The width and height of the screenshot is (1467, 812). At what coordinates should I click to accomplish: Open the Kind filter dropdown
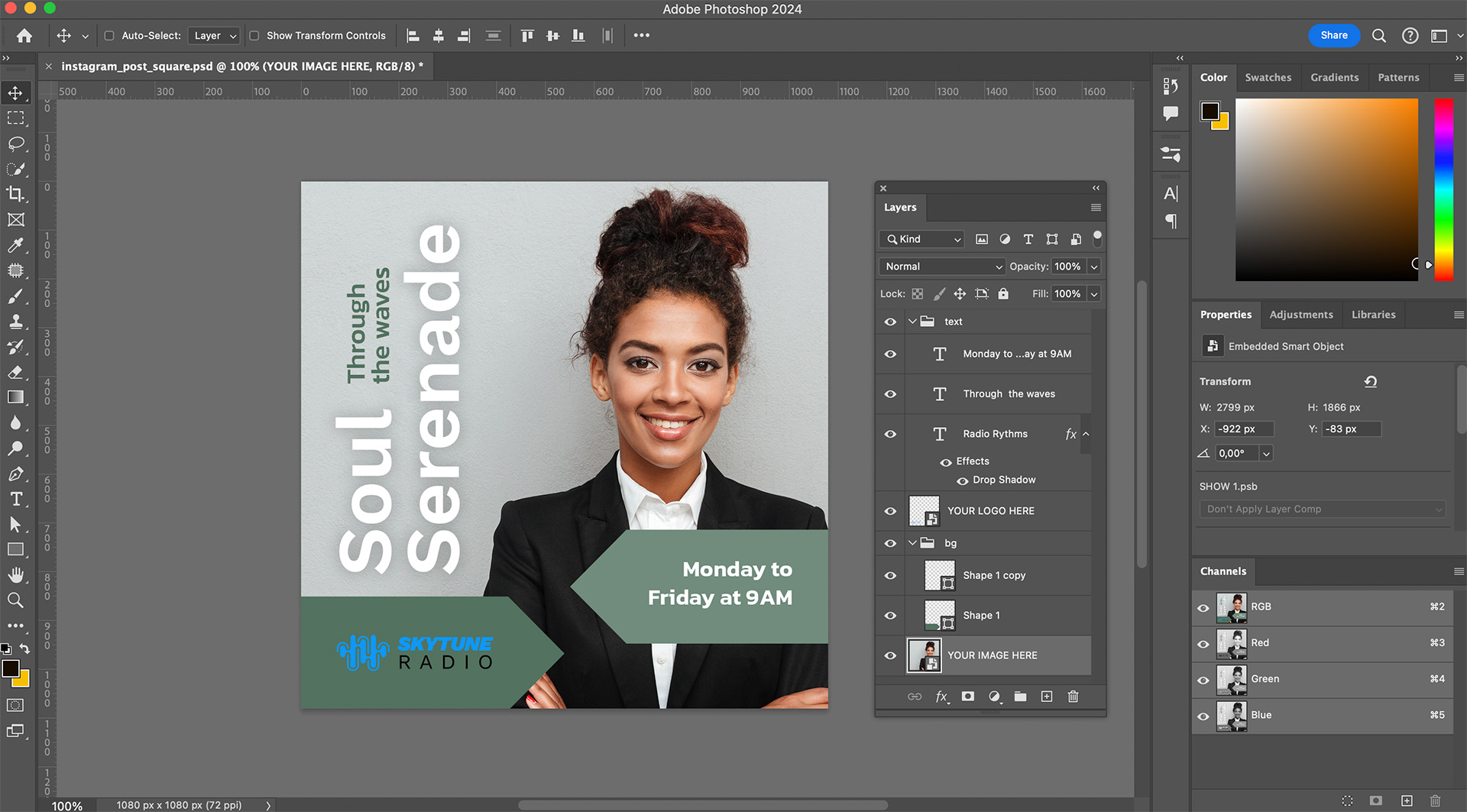[922, 239]
